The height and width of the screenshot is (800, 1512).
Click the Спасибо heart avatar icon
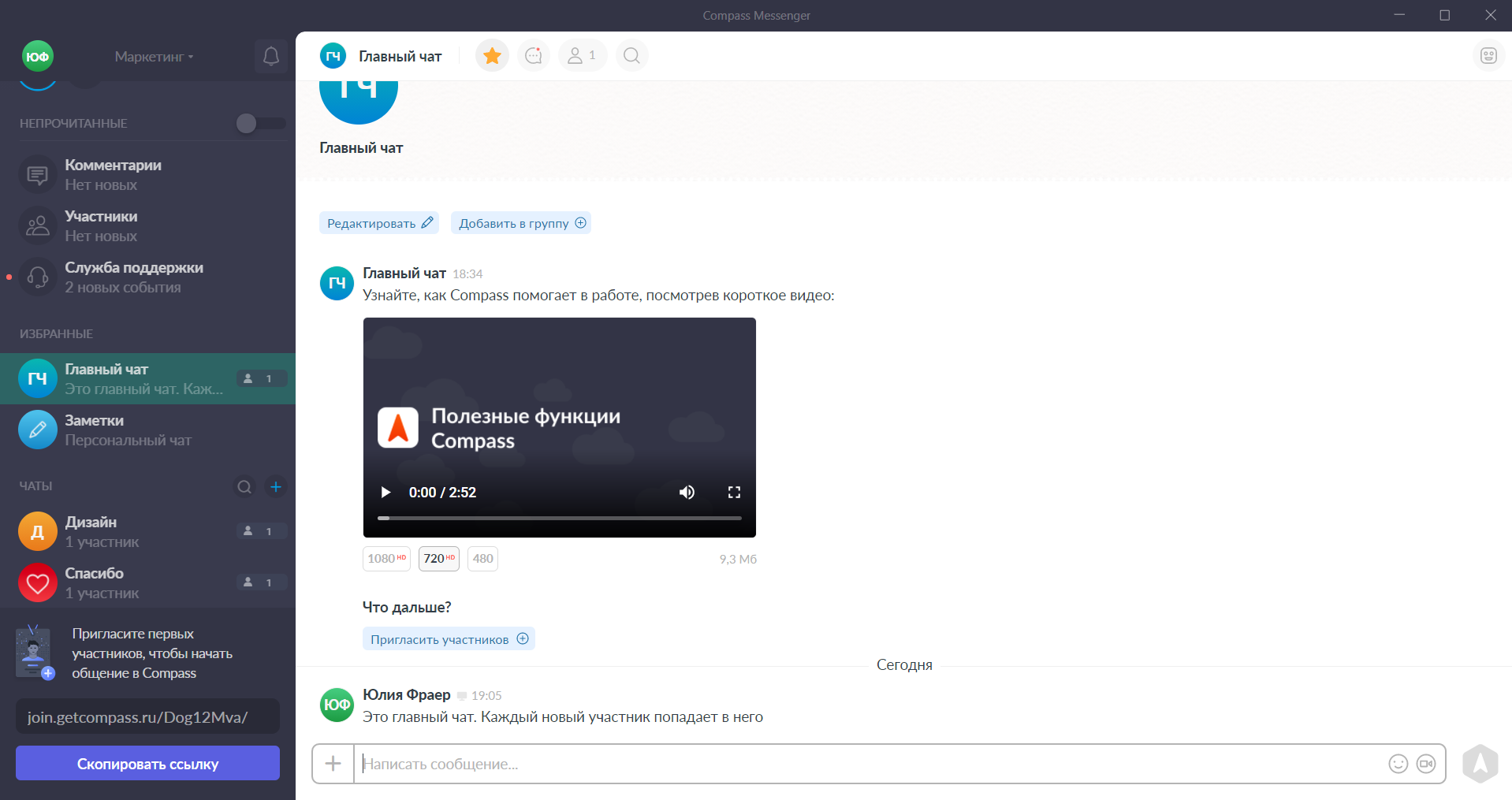tap(38, 582)
